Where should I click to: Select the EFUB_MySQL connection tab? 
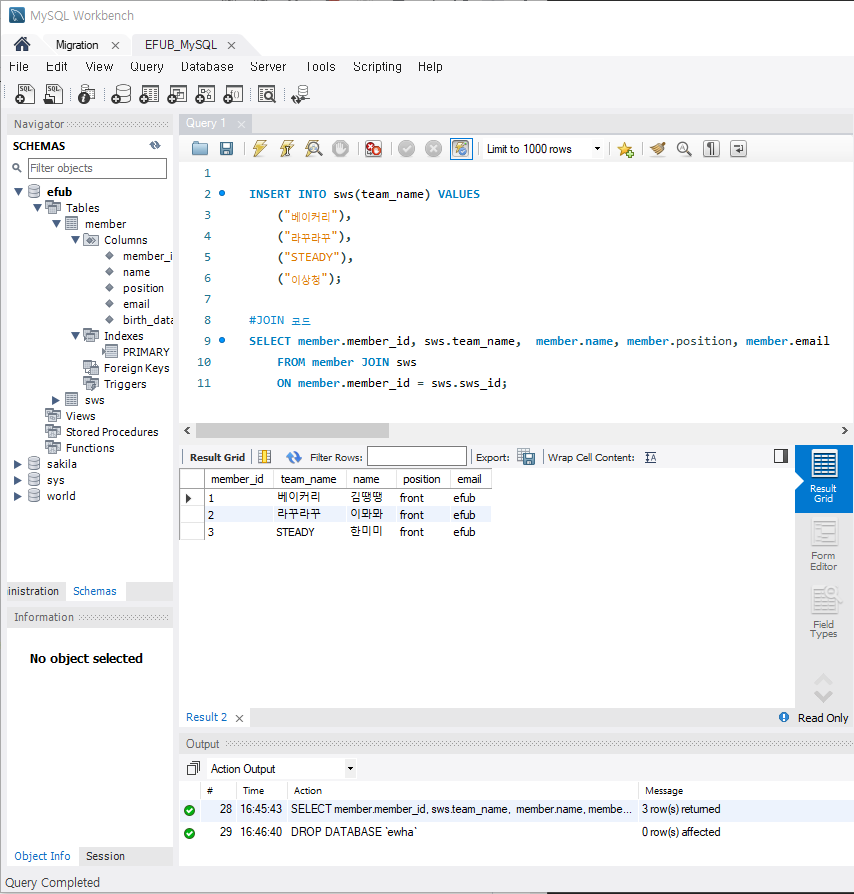(181, 45)
